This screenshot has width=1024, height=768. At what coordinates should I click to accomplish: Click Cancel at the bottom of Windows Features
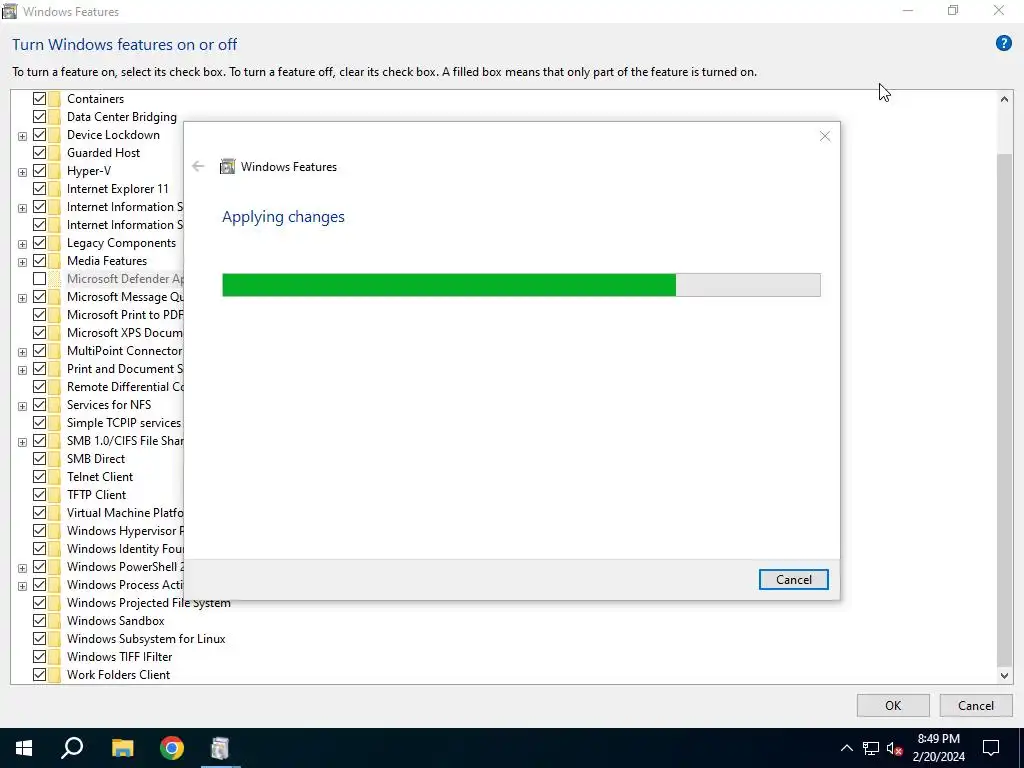click(976, 705)
